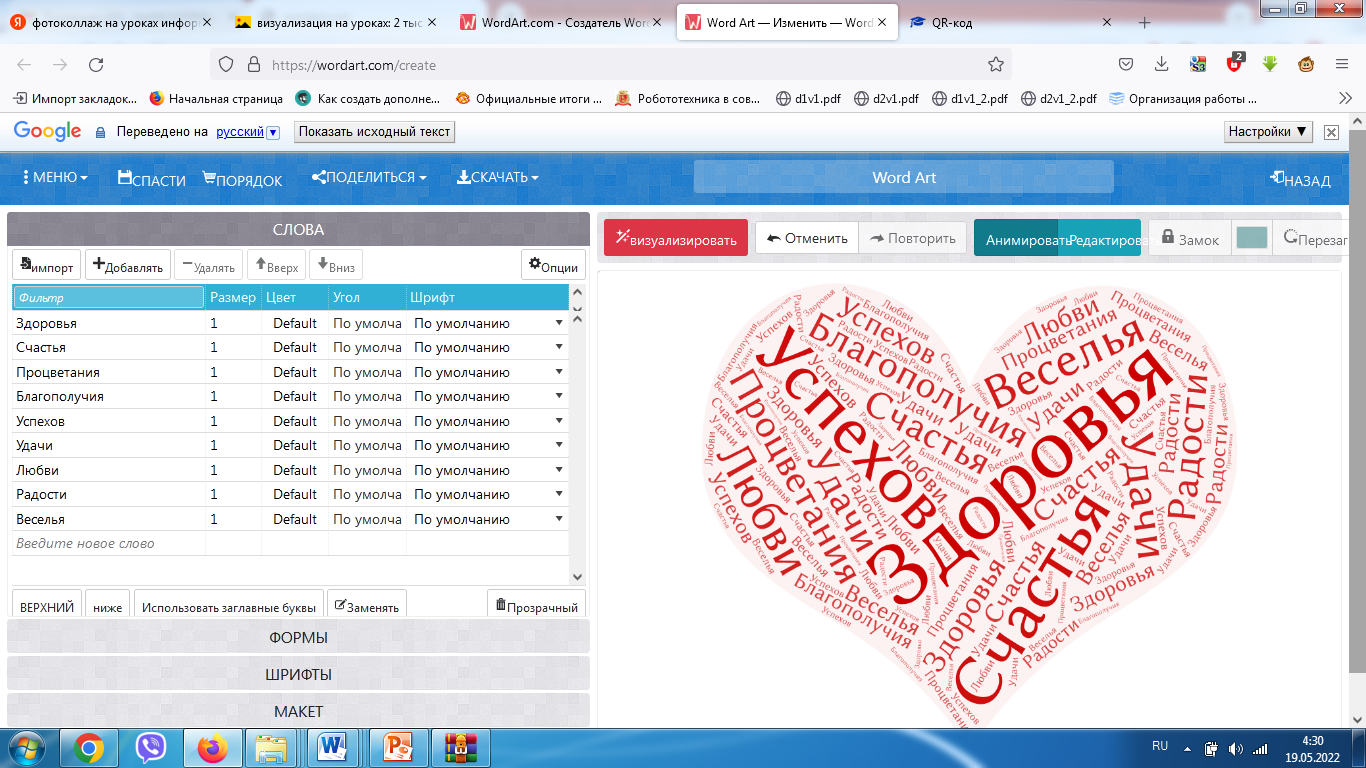Toggle Редактировать mode

1101,239
